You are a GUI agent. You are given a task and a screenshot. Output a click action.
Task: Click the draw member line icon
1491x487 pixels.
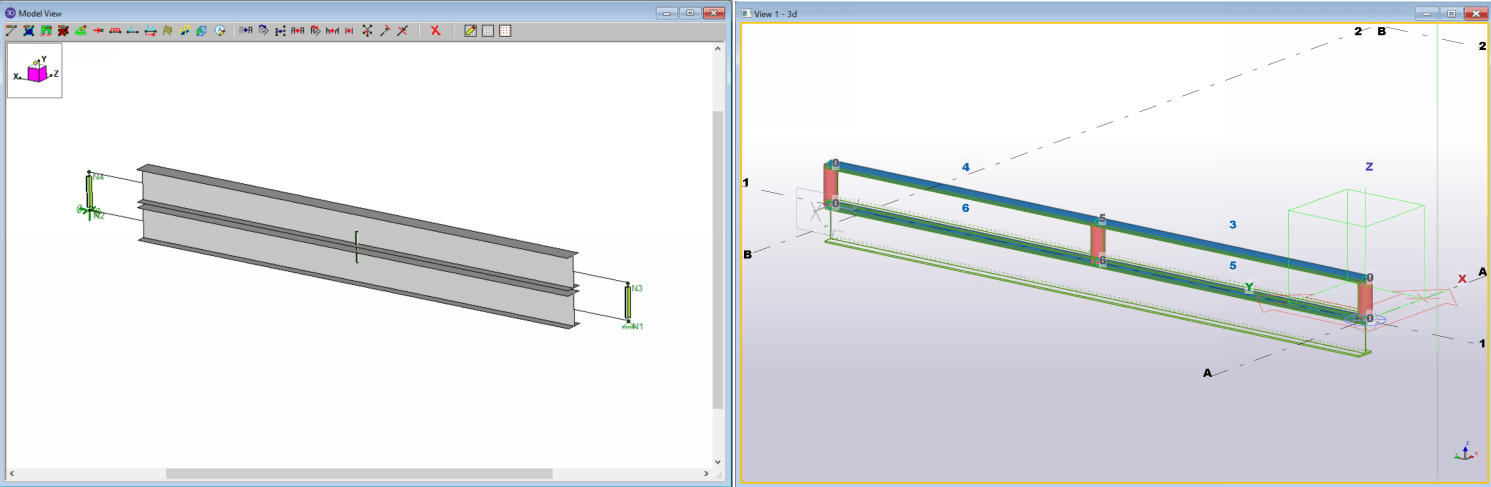tap(12, 31)
